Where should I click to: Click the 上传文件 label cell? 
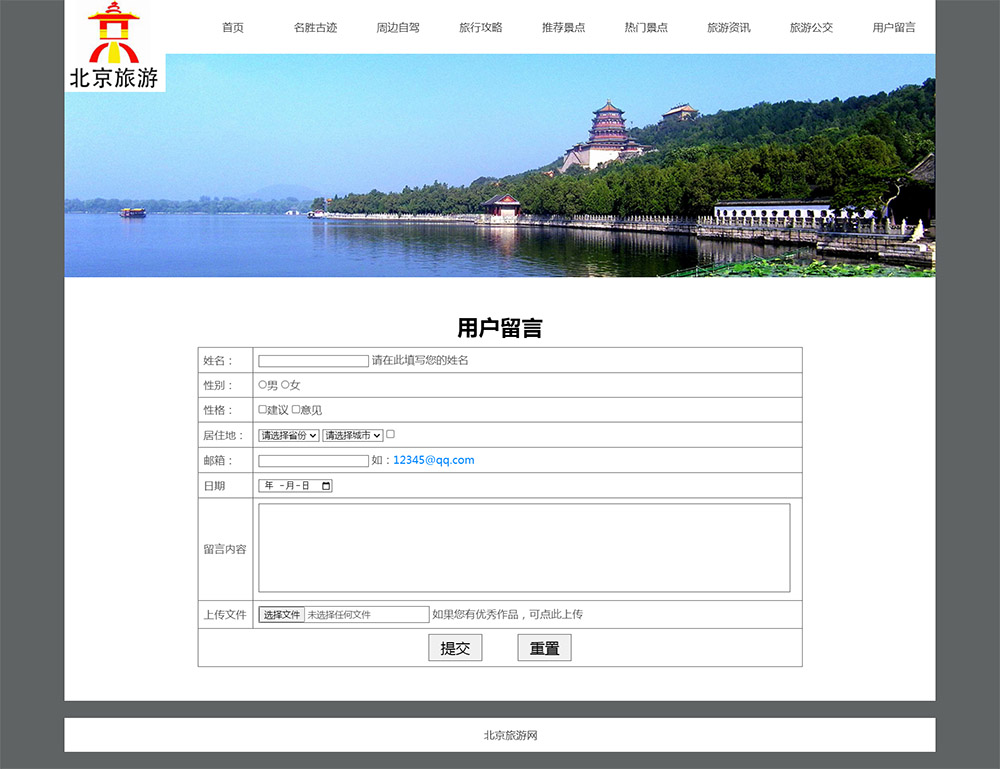point(225,615)
